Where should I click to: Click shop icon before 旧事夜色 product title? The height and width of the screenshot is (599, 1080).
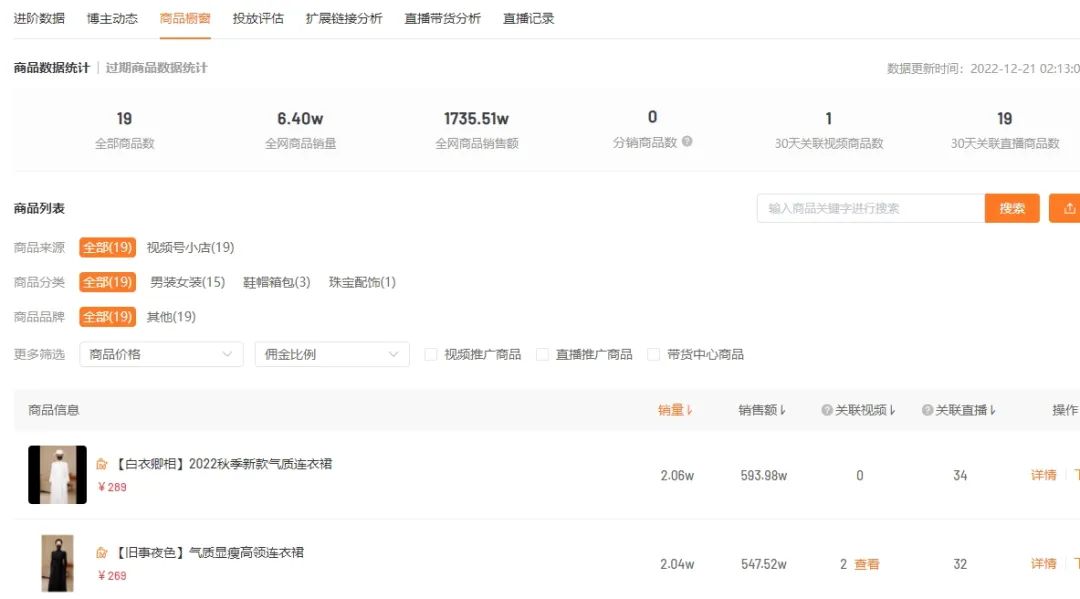(102, 552)
